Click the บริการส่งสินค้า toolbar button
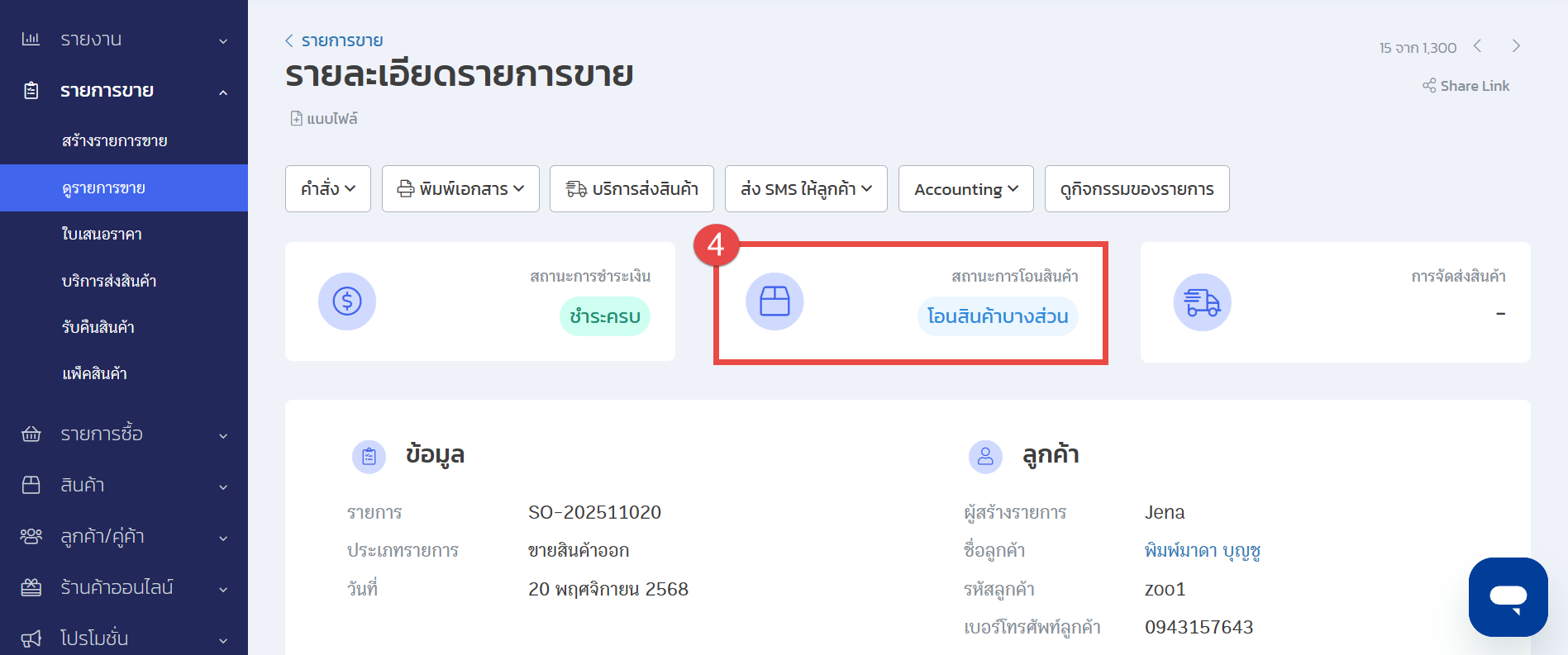The image size is (1568, 655). tap(631, 189)
